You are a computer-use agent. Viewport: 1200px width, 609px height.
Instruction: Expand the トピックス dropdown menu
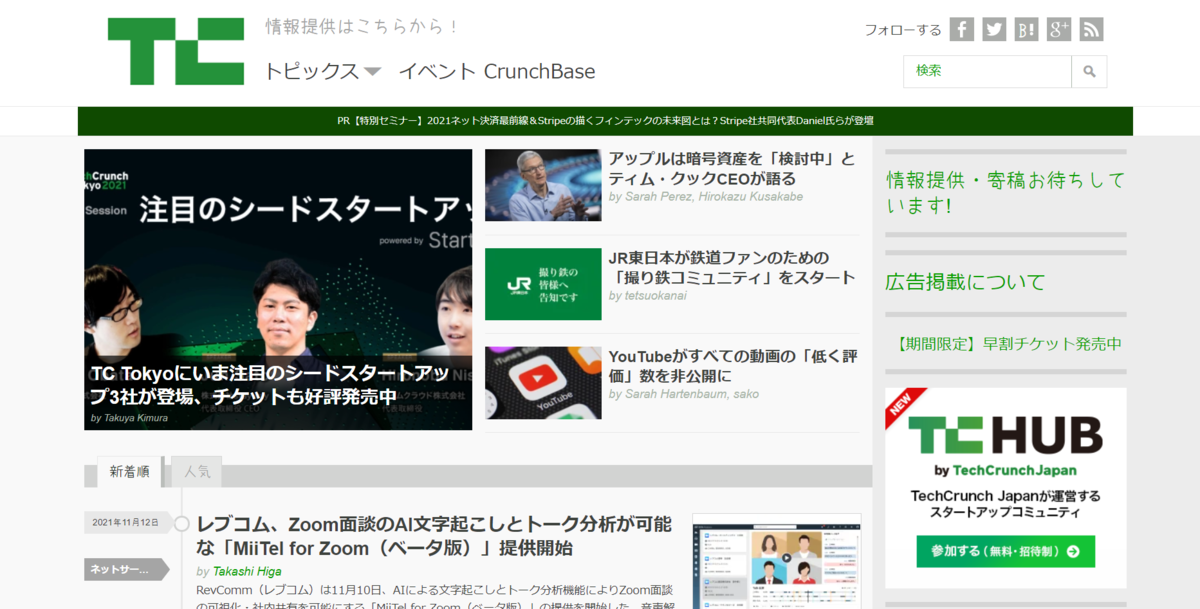[x=322, y=71]
